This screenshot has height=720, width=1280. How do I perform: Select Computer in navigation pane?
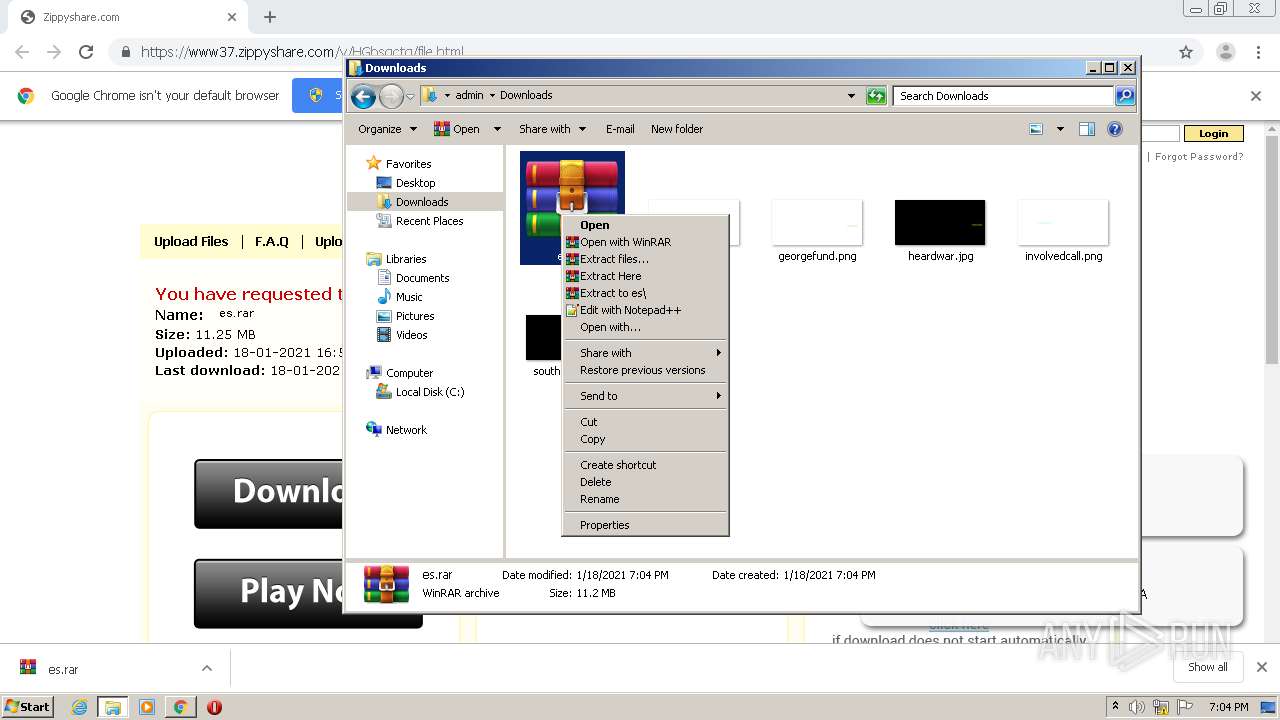tap(409, 373)
